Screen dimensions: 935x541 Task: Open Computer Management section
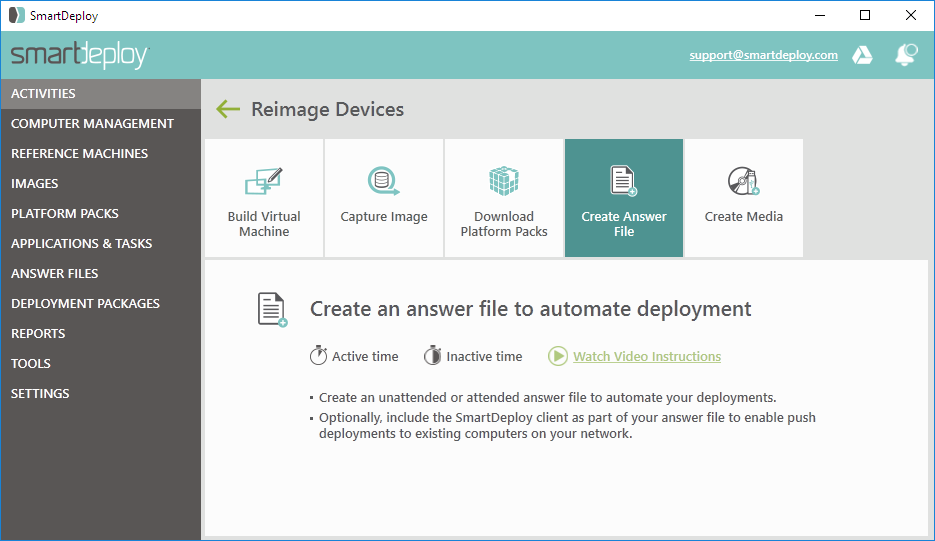coord(101,123)
